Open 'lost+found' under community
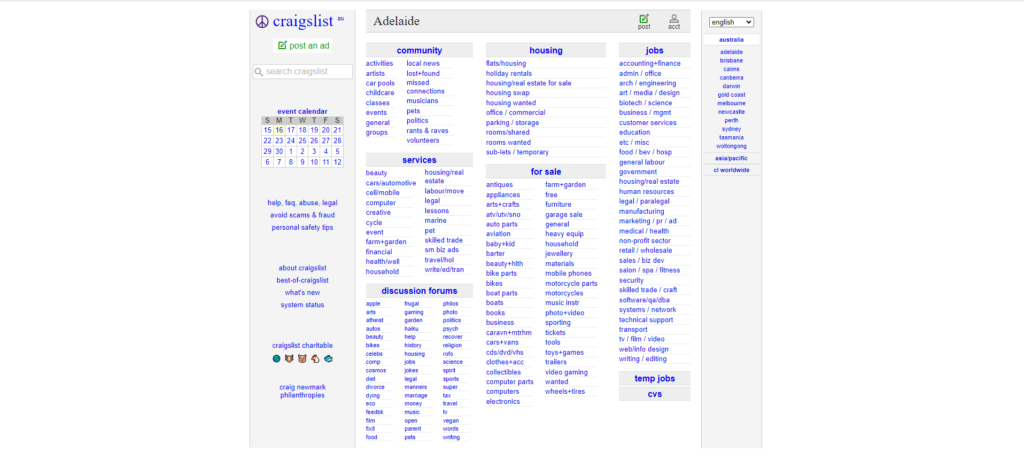 423,74
